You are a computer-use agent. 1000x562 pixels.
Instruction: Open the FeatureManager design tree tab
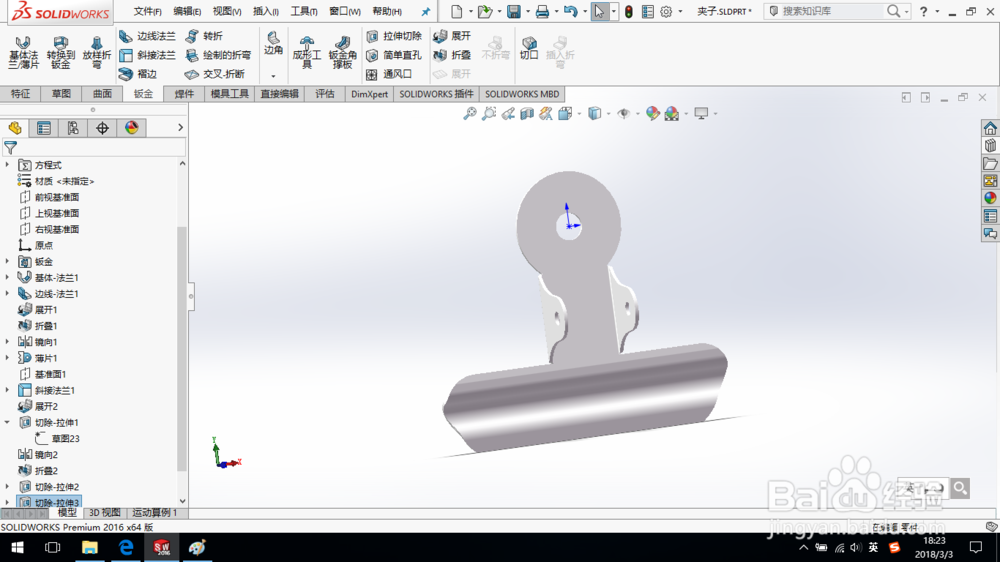click(x=15, y=128)
